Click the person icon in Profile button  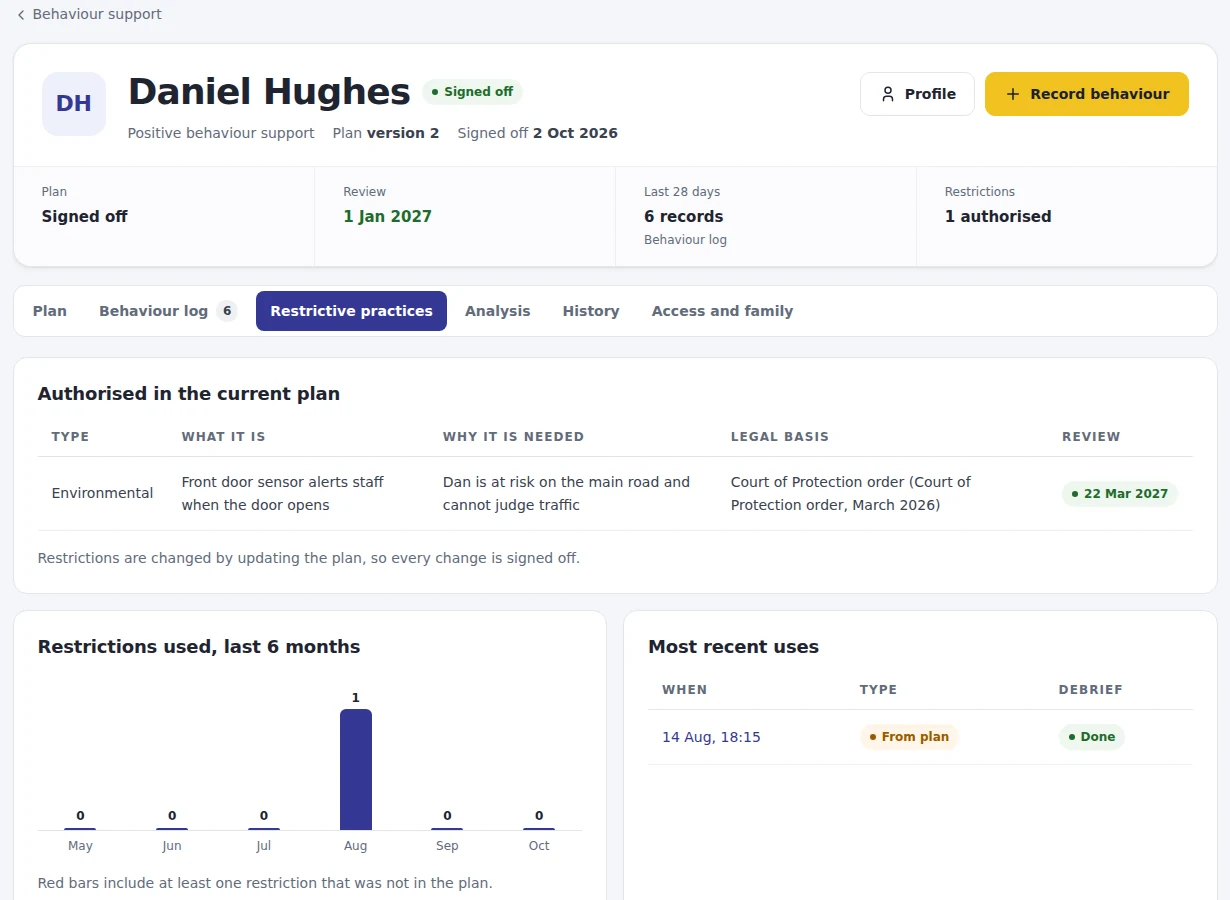coord(887,94)
